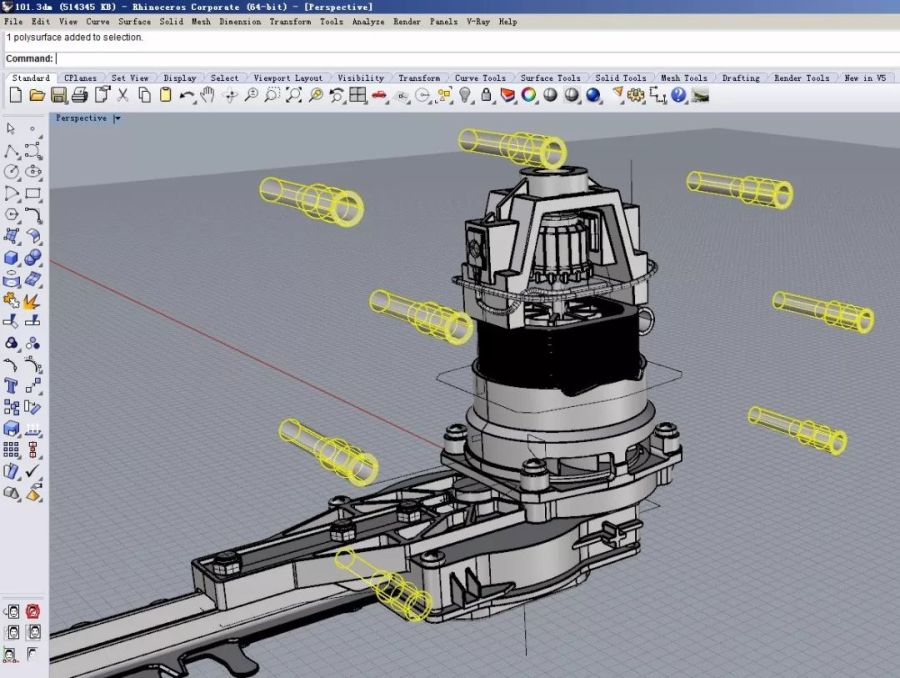Toggle the Lock objects padlock icon
900x678 pixels.
(x=486, y=95)
